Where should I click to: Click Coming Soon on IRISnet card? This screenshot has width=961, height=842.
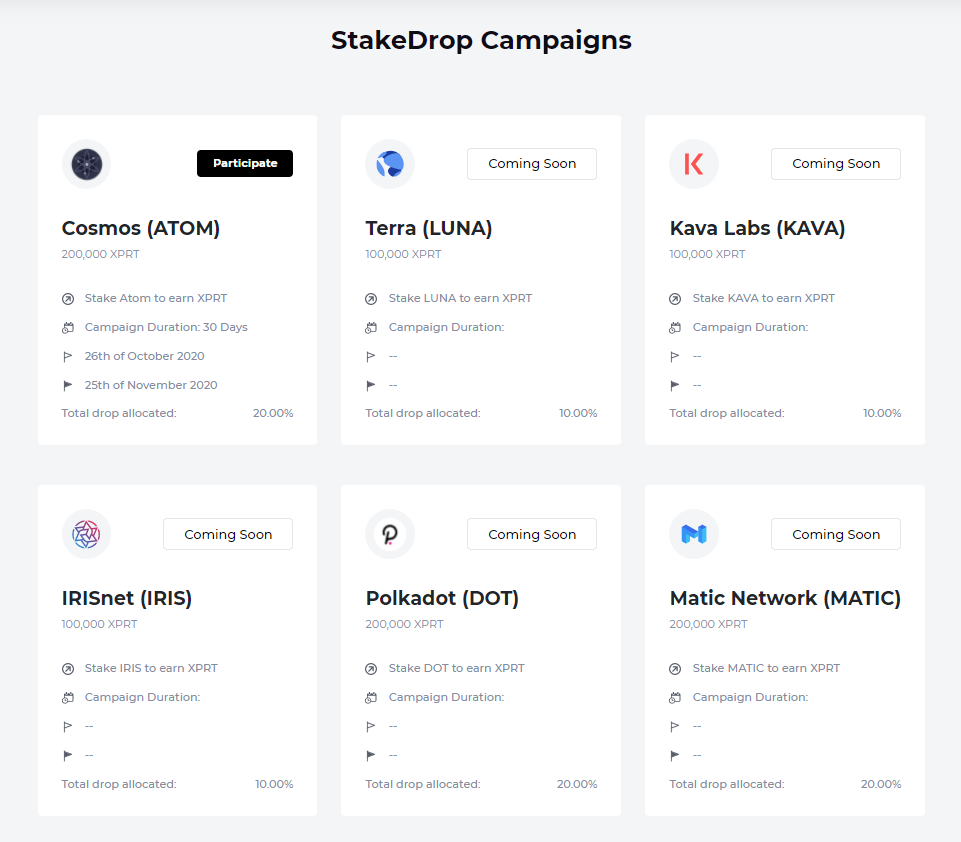point(228,534)
